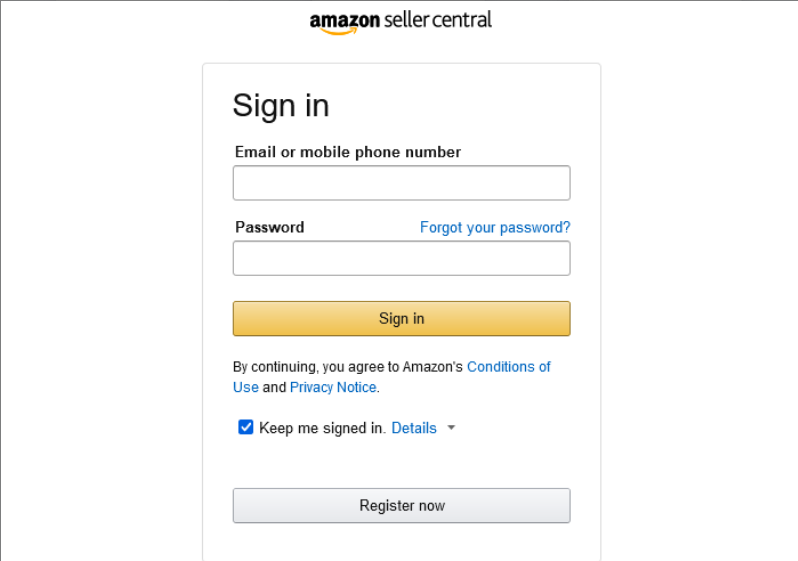The width and height of the screenshot is (798, 561).
Task: Click the "Keep me signed in." label text
Action: [322, 428]
